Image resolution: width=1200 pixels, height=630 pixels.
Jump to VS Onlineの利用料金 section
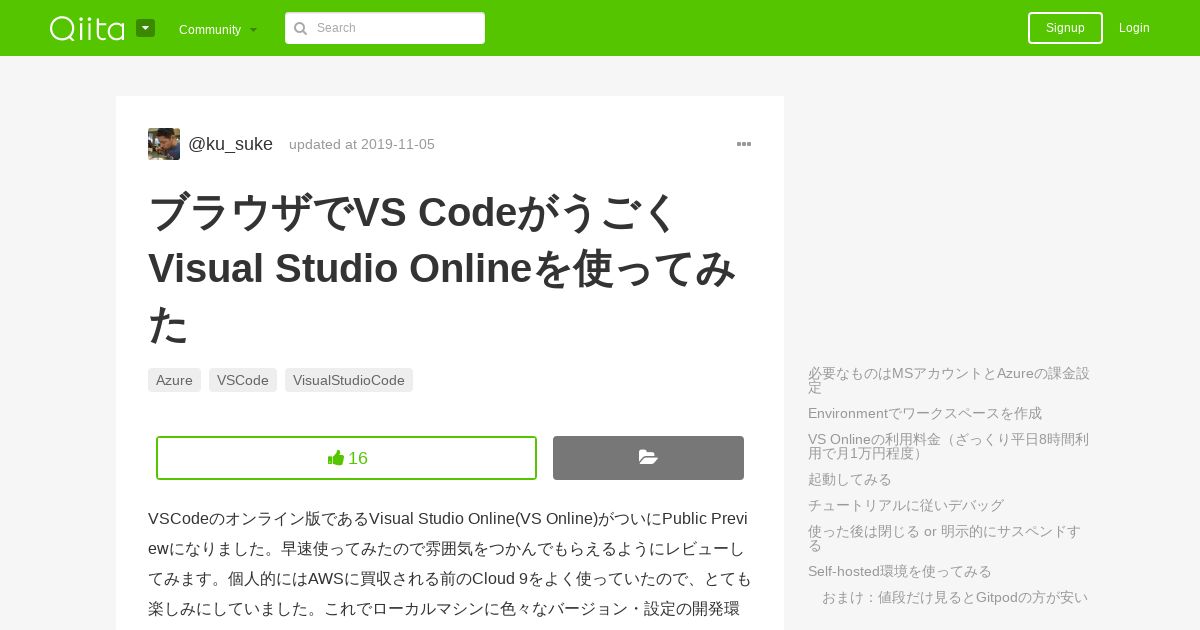pyautogui.click(x=949, y=446)
